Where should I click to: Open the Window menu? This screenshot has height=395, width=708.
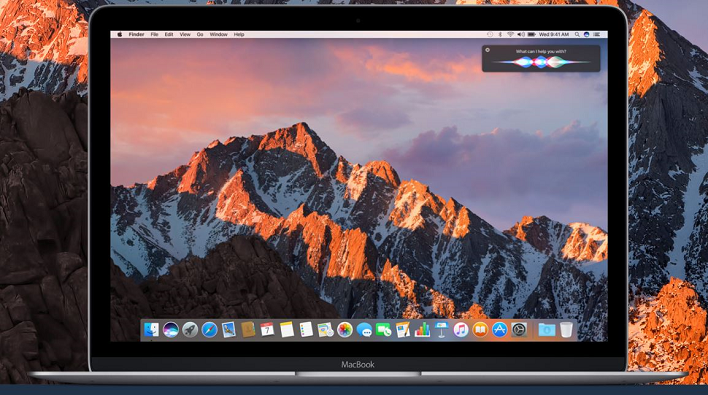(x=219, y=34)
